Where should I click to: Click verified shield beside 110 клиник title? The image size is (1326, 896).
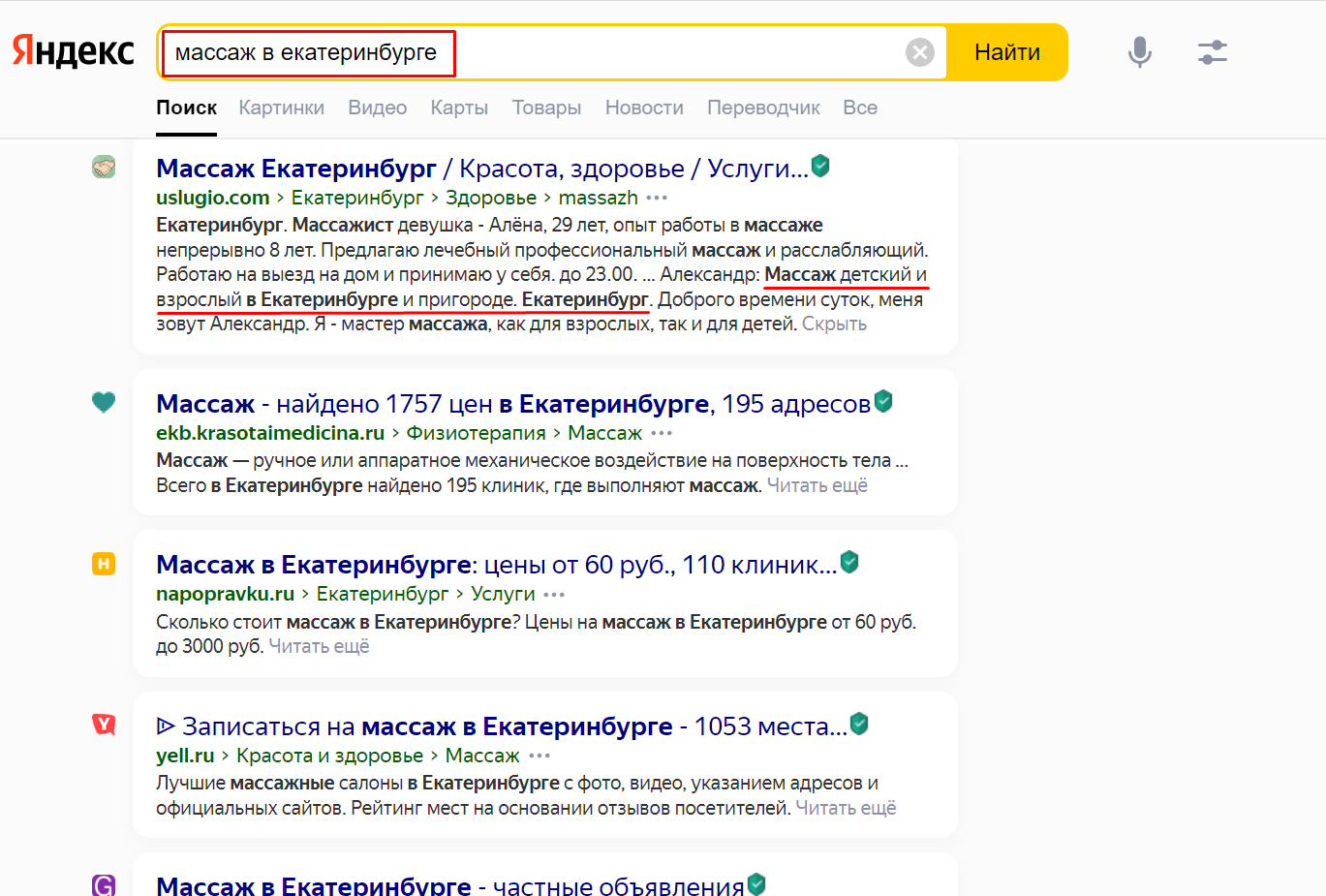coord(849,562)
